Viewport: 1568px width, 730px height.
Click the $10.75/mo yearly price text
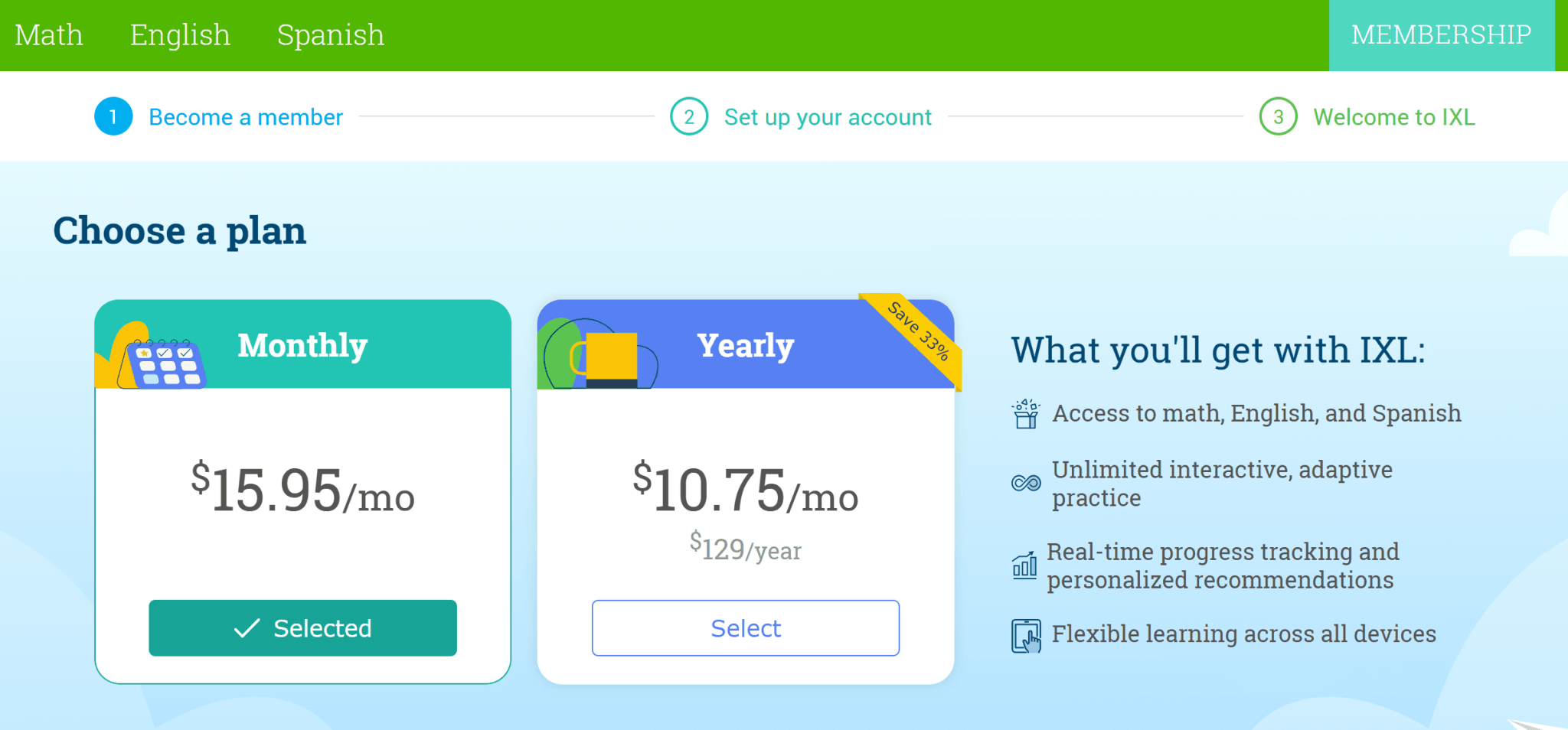pos(746,490)
